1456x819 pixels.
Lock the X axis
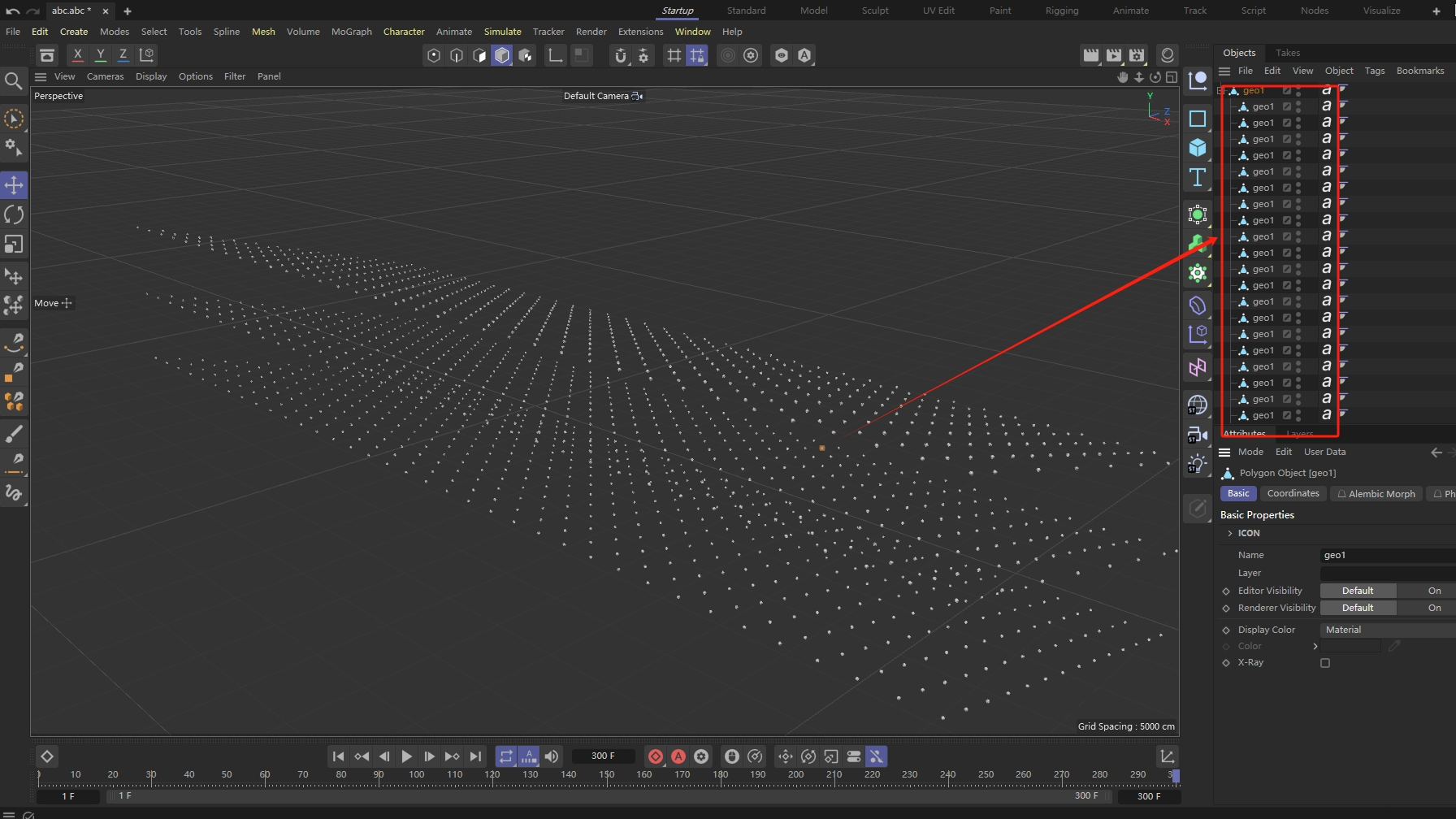[77, 54]
